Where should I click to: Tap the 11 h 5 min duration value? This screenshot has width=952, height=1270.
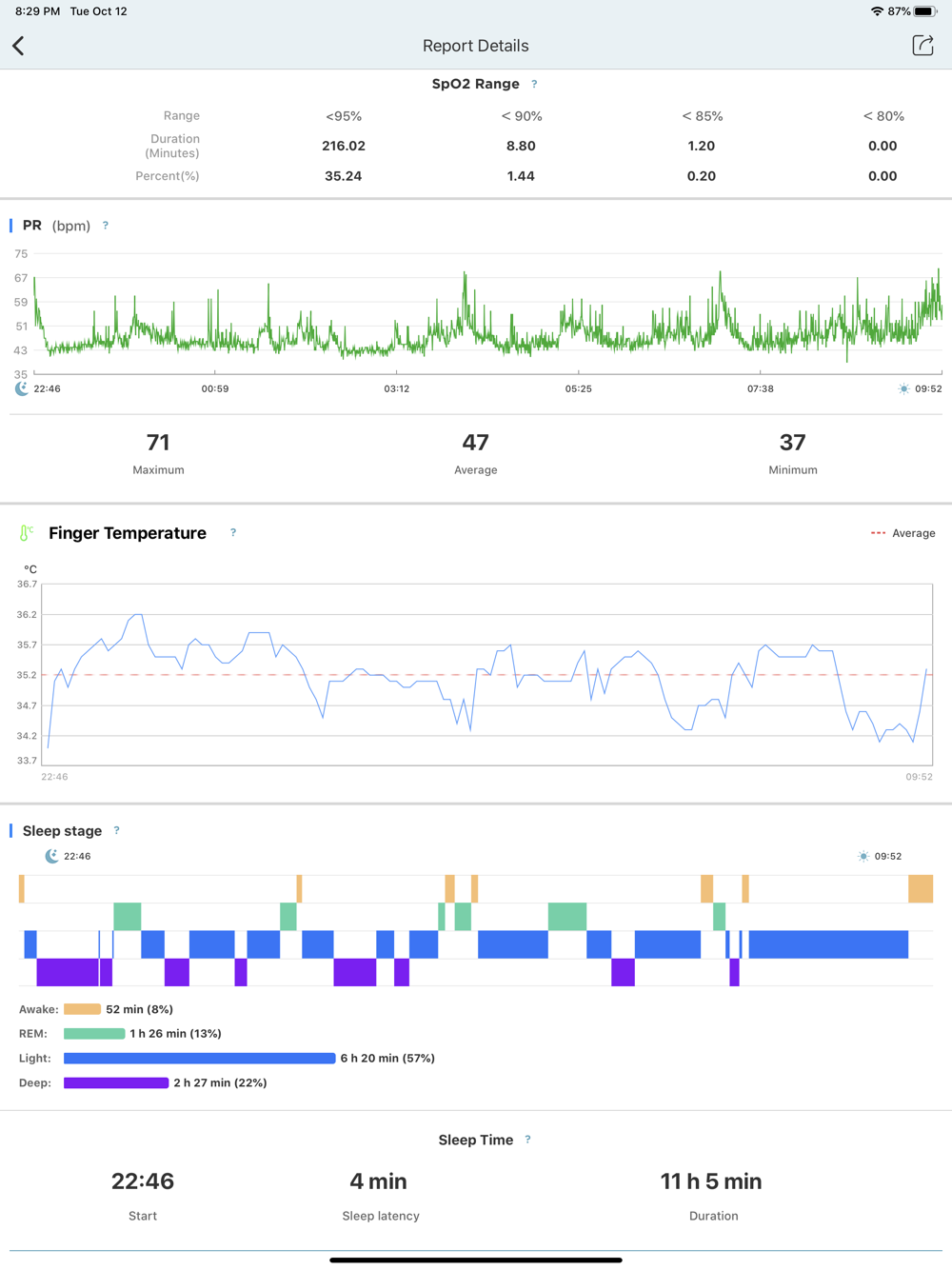(711, 1181)
